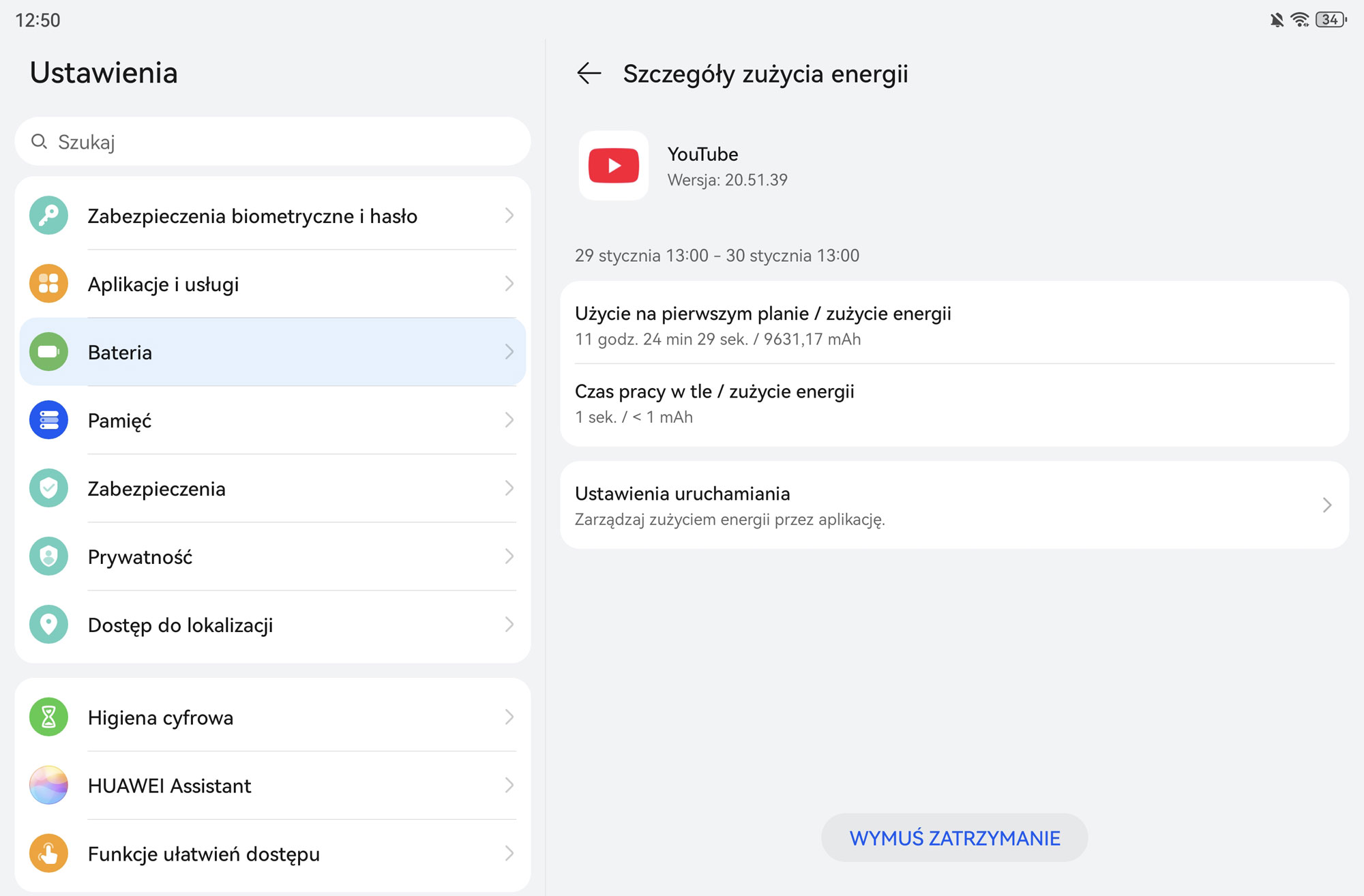Tap the green Bateria battery icon

tap(48, 352)
